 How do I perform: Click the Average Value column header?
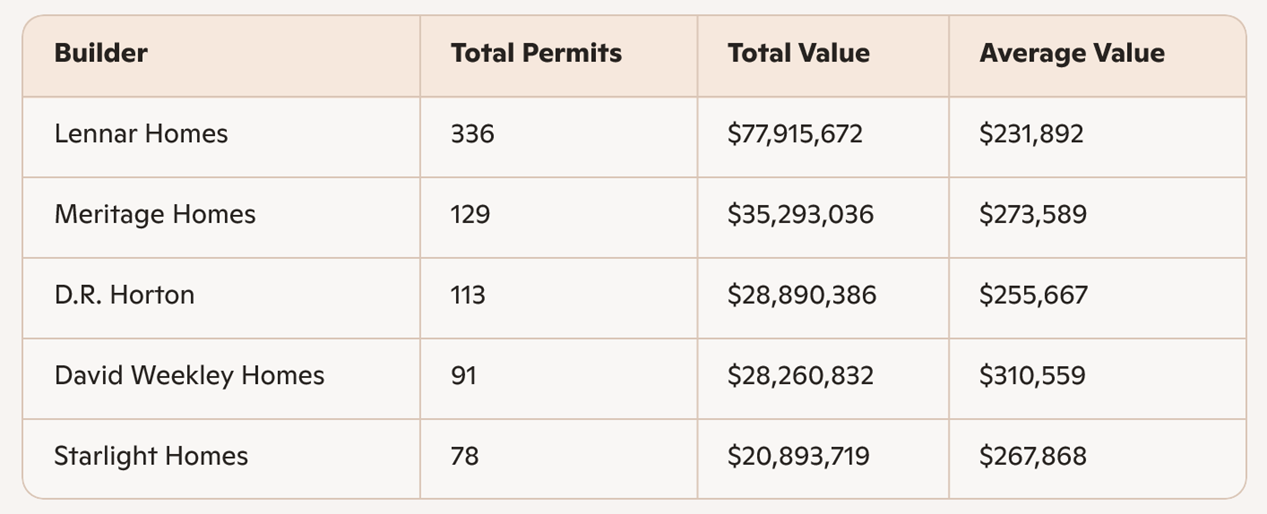pos(1072,54)
